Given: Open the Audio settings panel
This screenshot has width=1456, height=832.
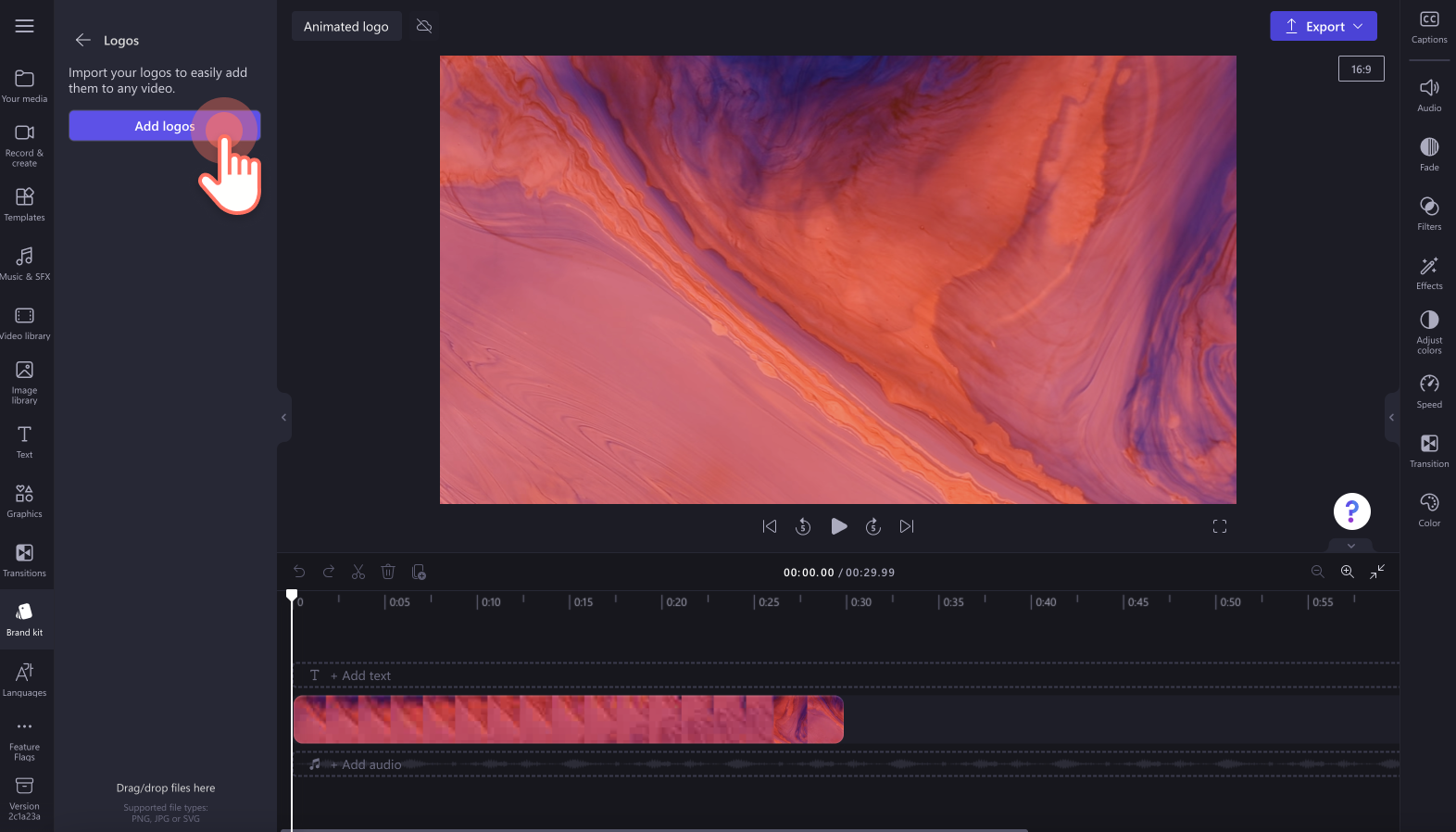Looking at the screenshot, I should 1429,95.
